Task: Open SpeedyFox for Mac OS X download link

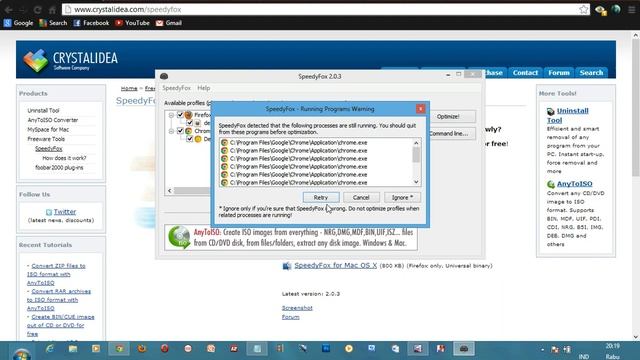Action: pyautogui.click(x=336, y=265)
